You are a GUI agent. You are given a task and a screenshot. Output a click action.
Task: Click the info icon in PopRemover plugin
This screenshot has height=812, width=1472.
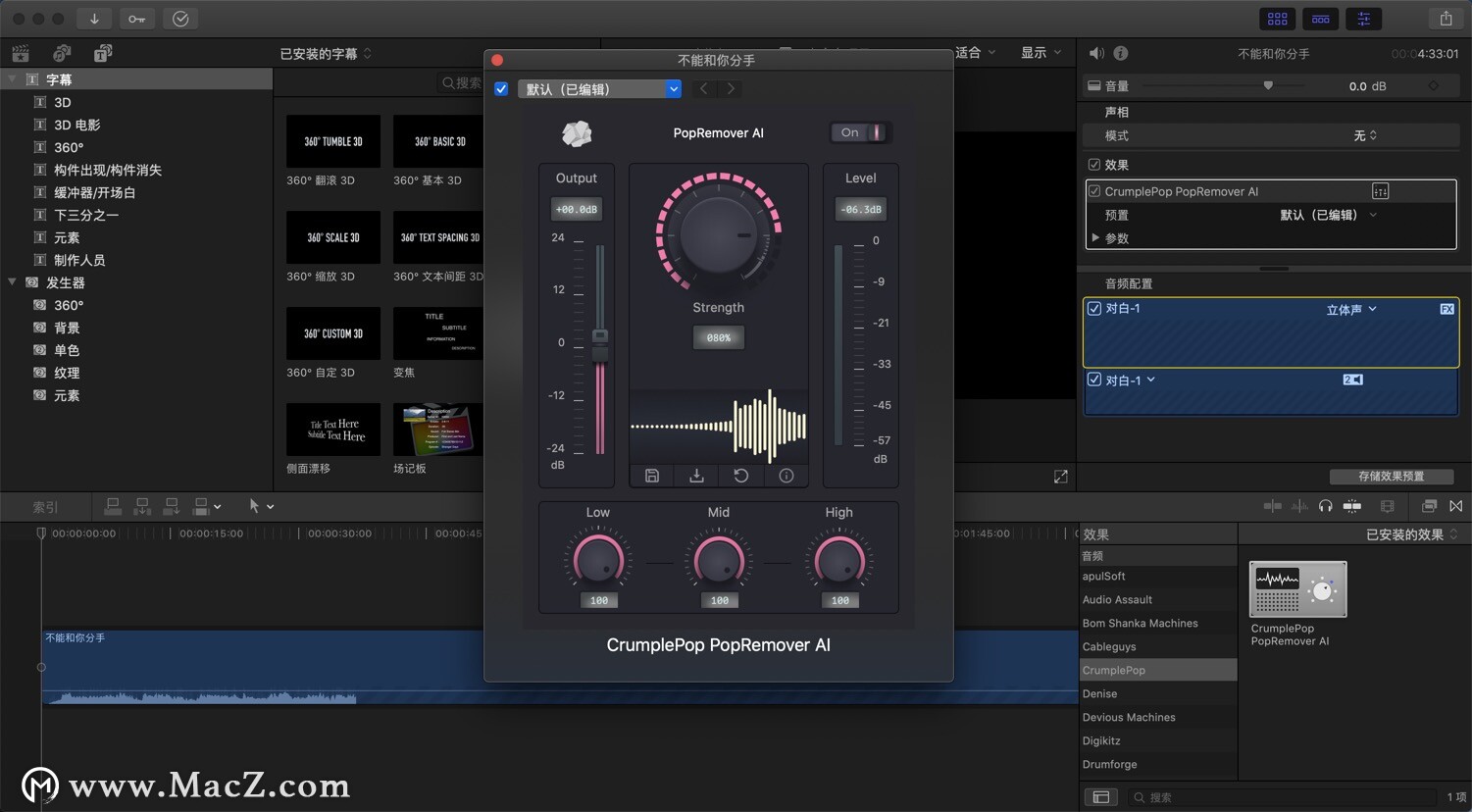(x=787, y=476)
